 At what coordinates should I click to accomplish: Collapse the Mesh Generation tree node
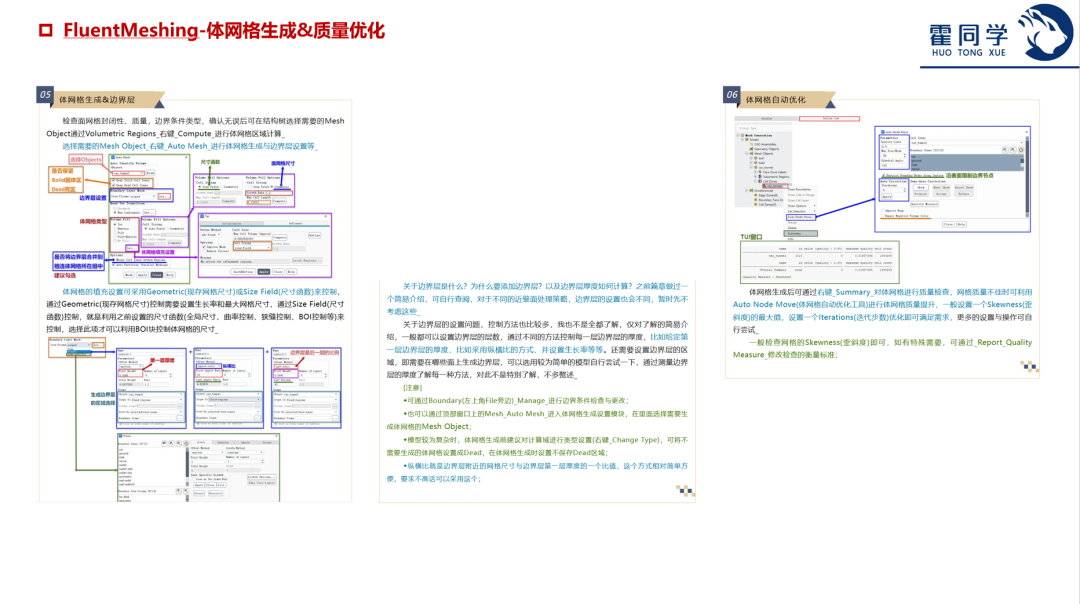coord(738,135)
